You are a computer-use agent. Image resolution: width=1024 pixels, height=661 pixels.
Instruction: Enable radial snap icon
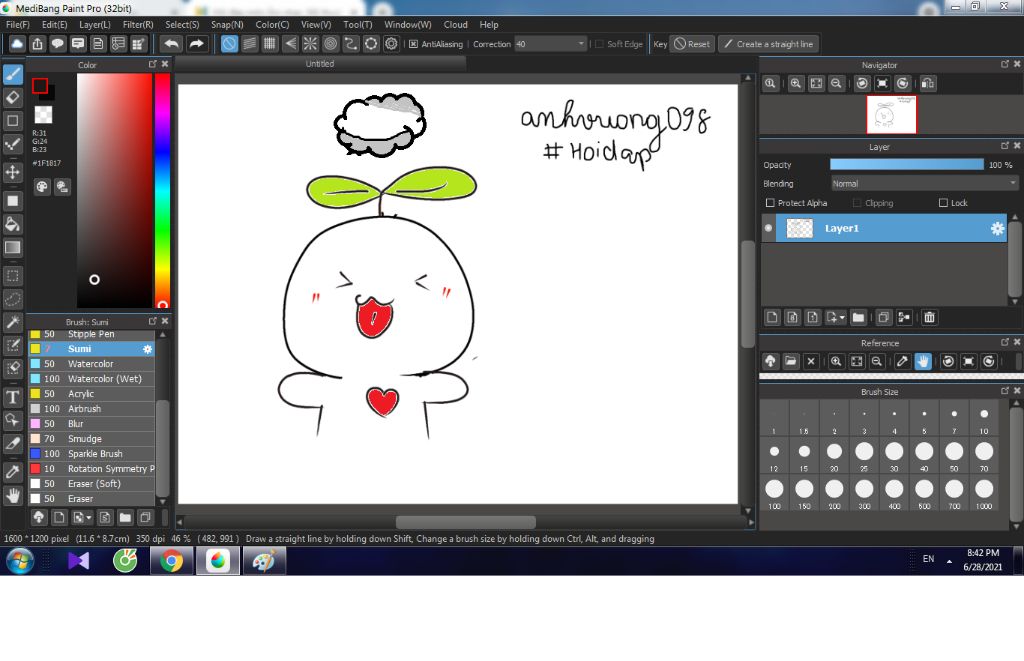pyautogui.click(x=310, y=44)
